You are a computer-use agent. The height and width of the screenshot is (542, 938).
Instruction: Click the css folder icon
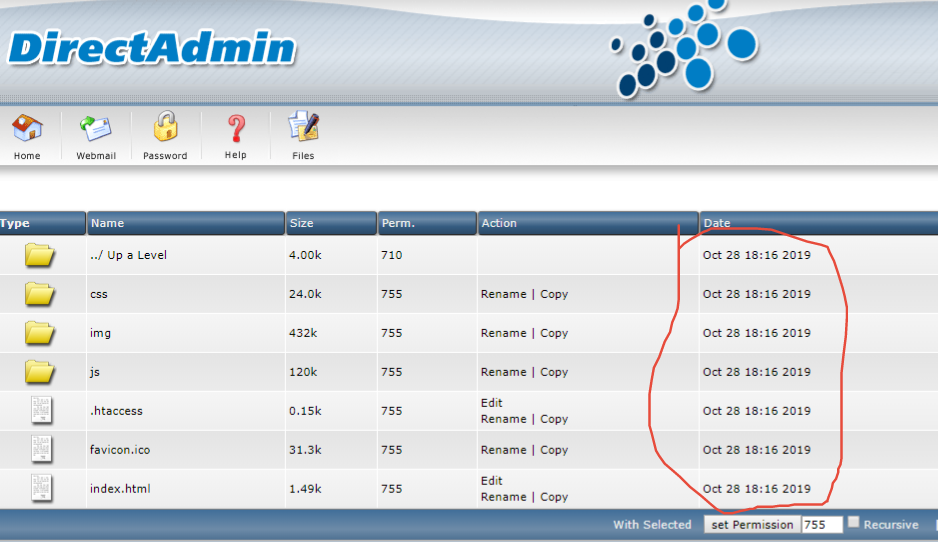[x=39, y=294]
